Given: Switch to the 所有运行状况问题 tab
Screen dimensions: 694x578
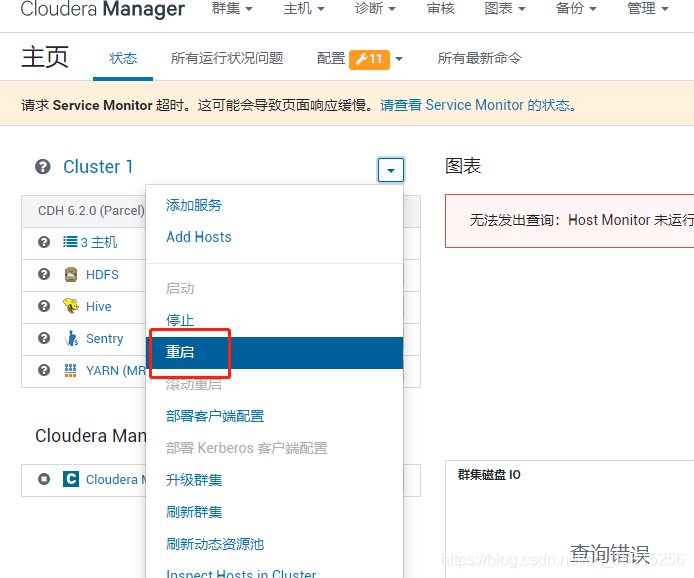Looking at the screenshot, I should [227, 58].
